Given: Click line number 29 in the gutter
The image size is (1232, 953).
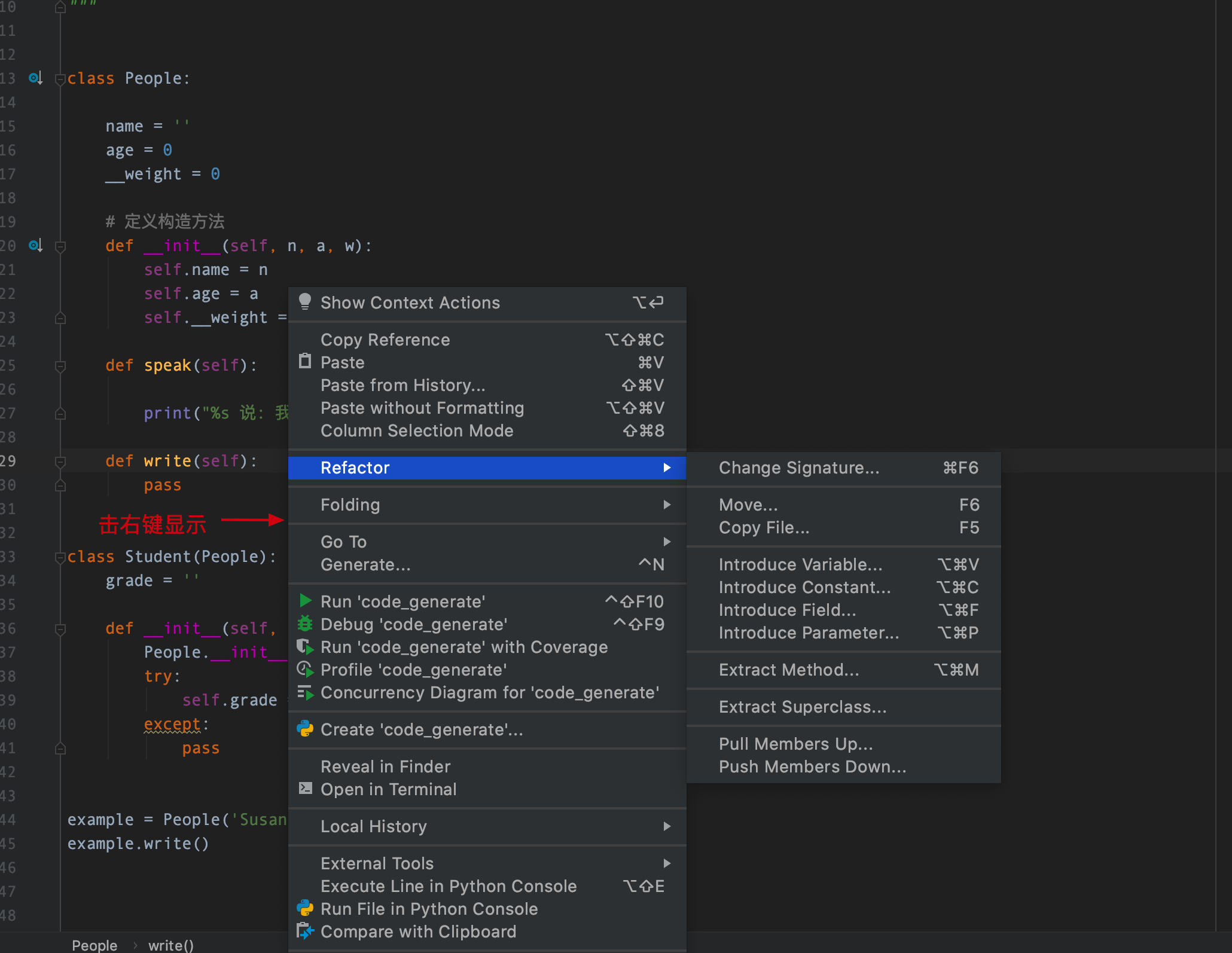Looking at the screenshot, I should point(8,461).
